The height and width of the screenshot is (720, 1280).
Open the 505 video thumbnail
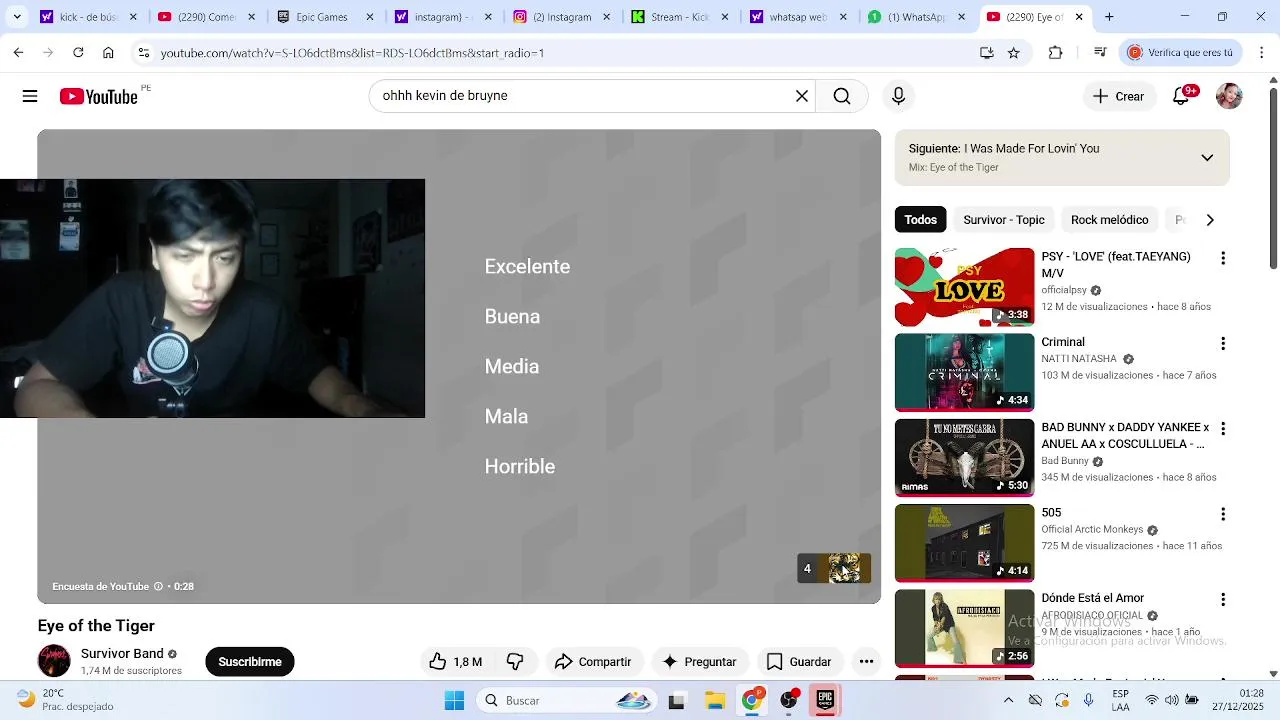(x=964, y=543)
